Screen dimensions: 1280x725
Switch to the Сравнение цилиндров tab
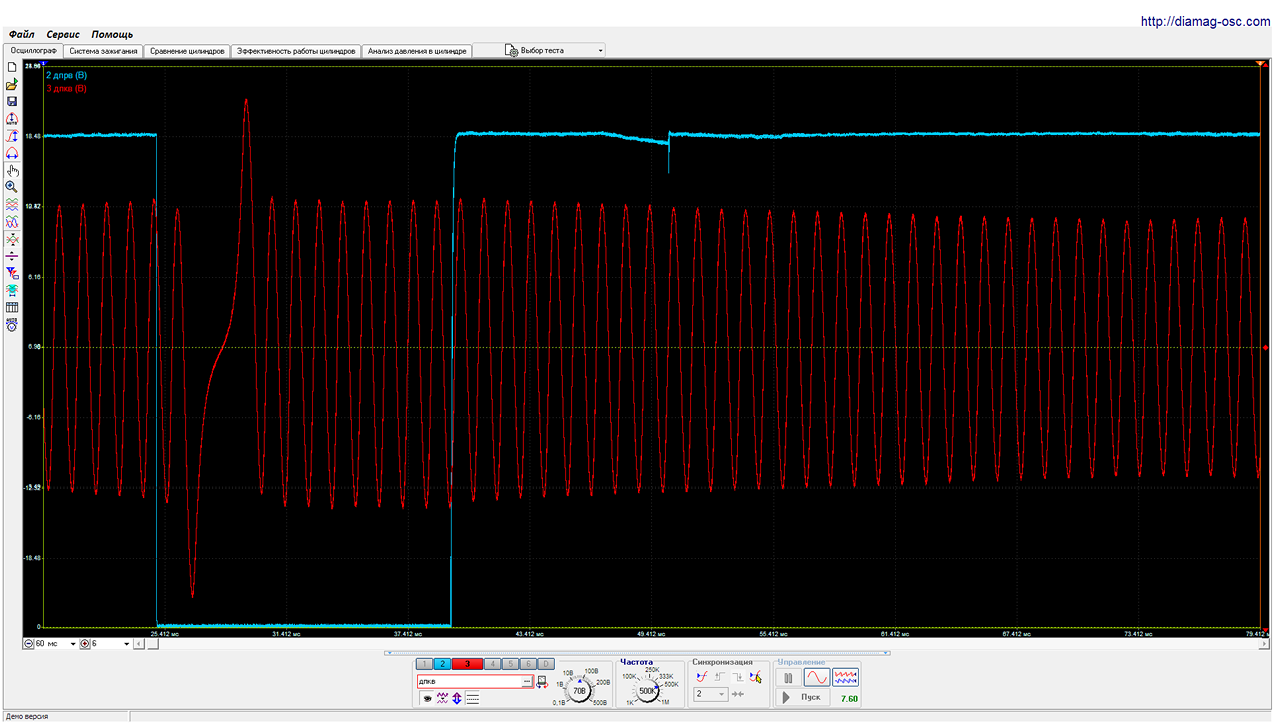pos(187,50)
